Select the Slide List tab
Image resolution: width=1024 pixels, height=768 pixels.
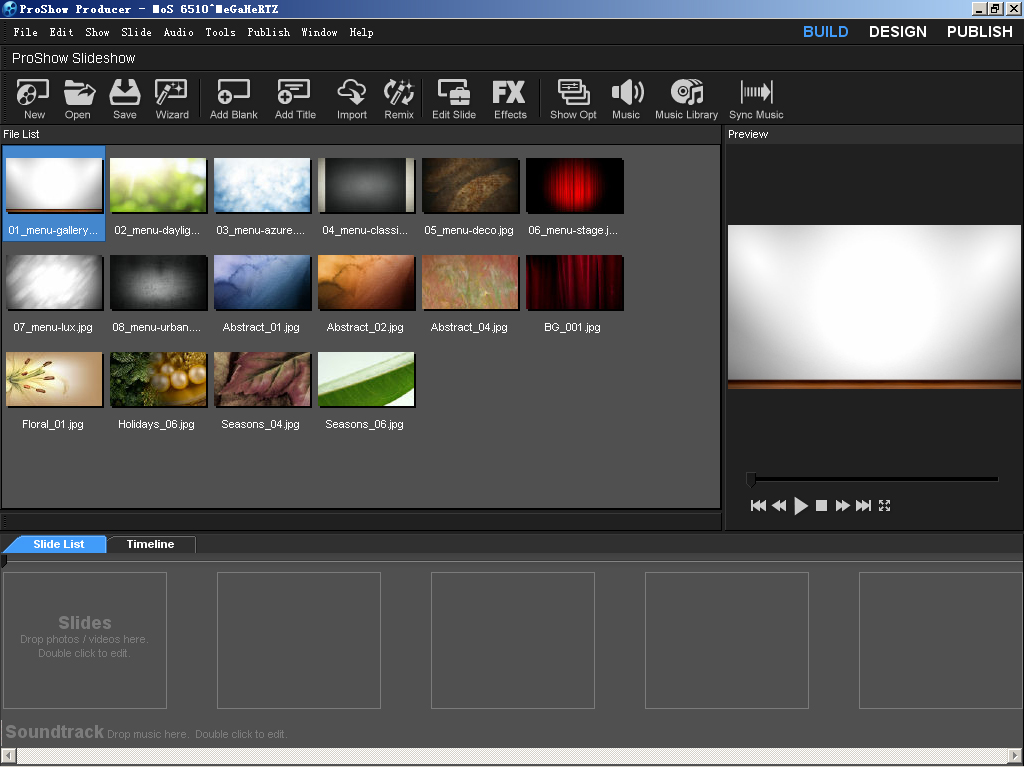59,544
